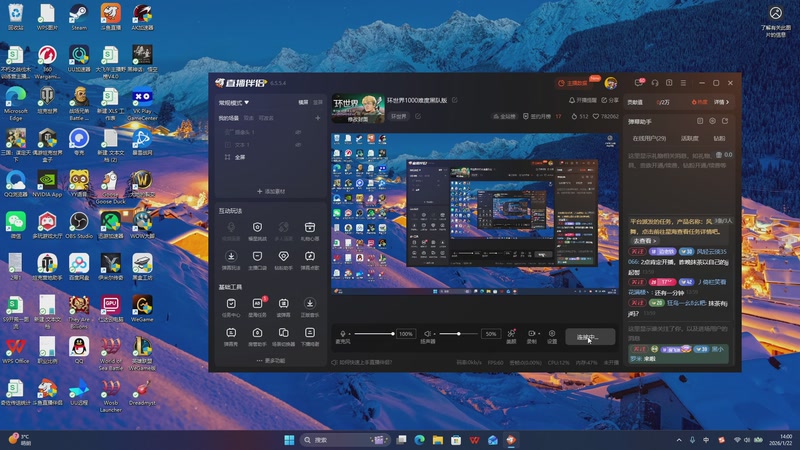Click the middle settings icon in 弹幕助手 header
Screen dimensions: 800x450
coord(712,121)
